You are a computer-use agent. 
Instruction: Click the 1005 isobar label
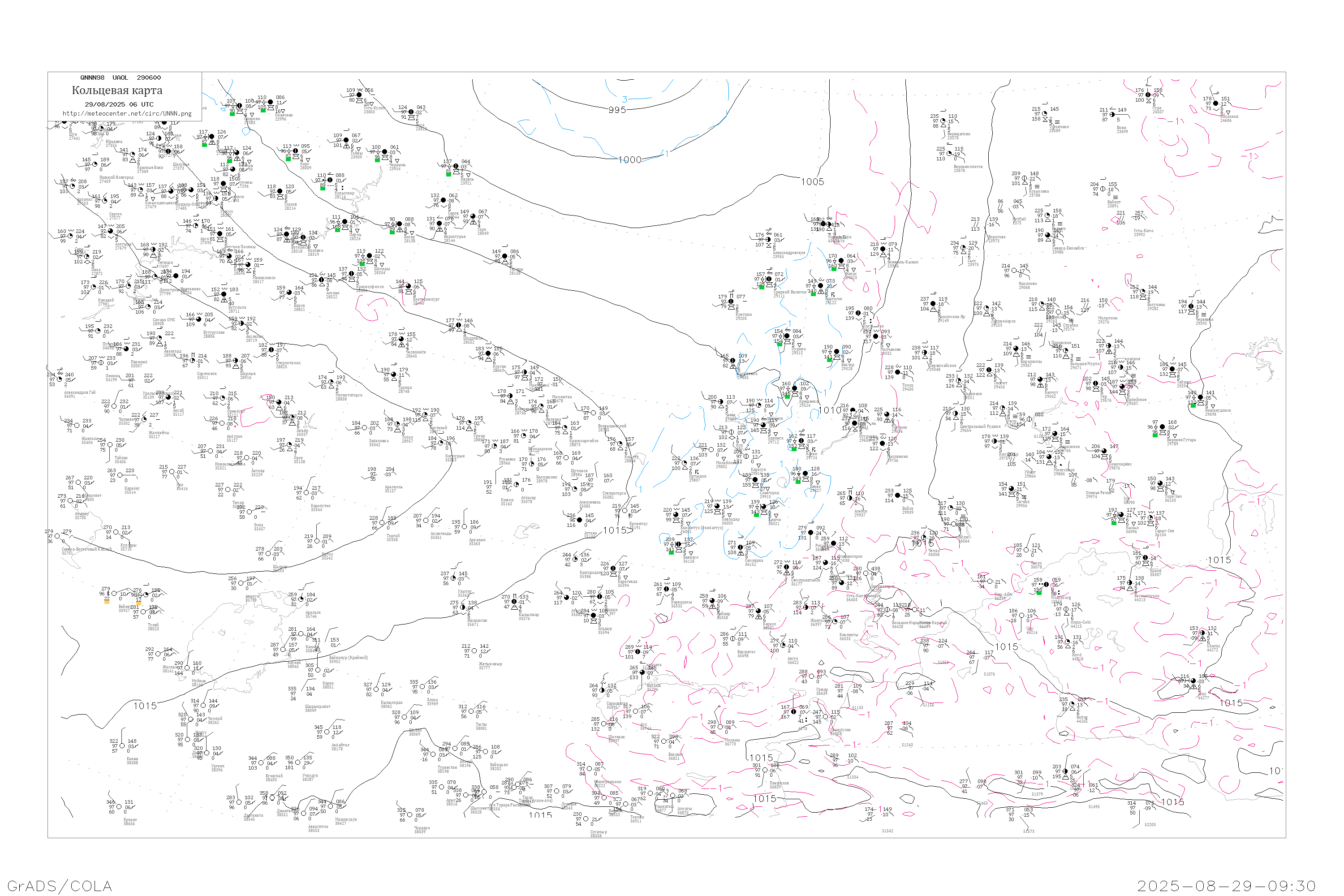click(812, 182)
